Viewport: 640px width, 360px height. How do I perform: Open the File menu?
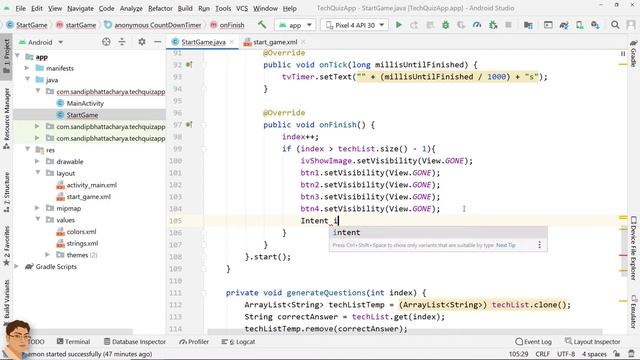click(x=20, y=8)
